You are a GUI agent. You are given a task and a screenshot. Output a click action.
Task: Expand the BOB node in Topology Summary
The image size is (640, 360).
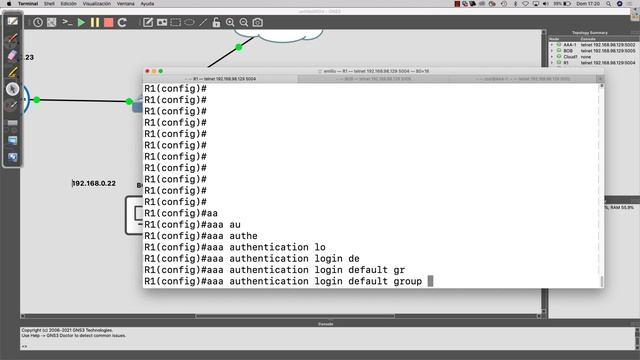pos(552,51)
